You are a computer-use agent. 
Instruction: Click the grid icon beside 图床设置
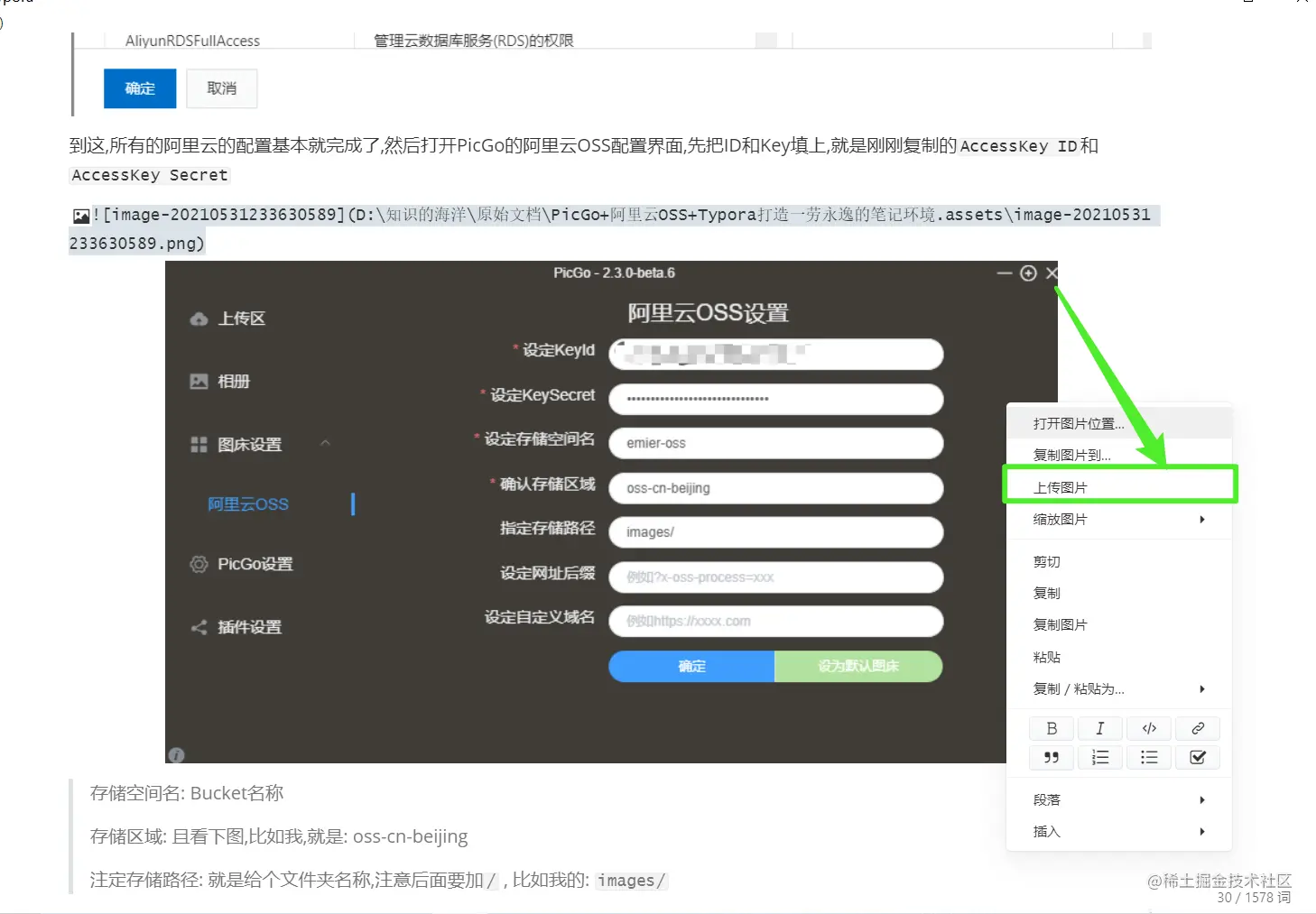point(199,445)
